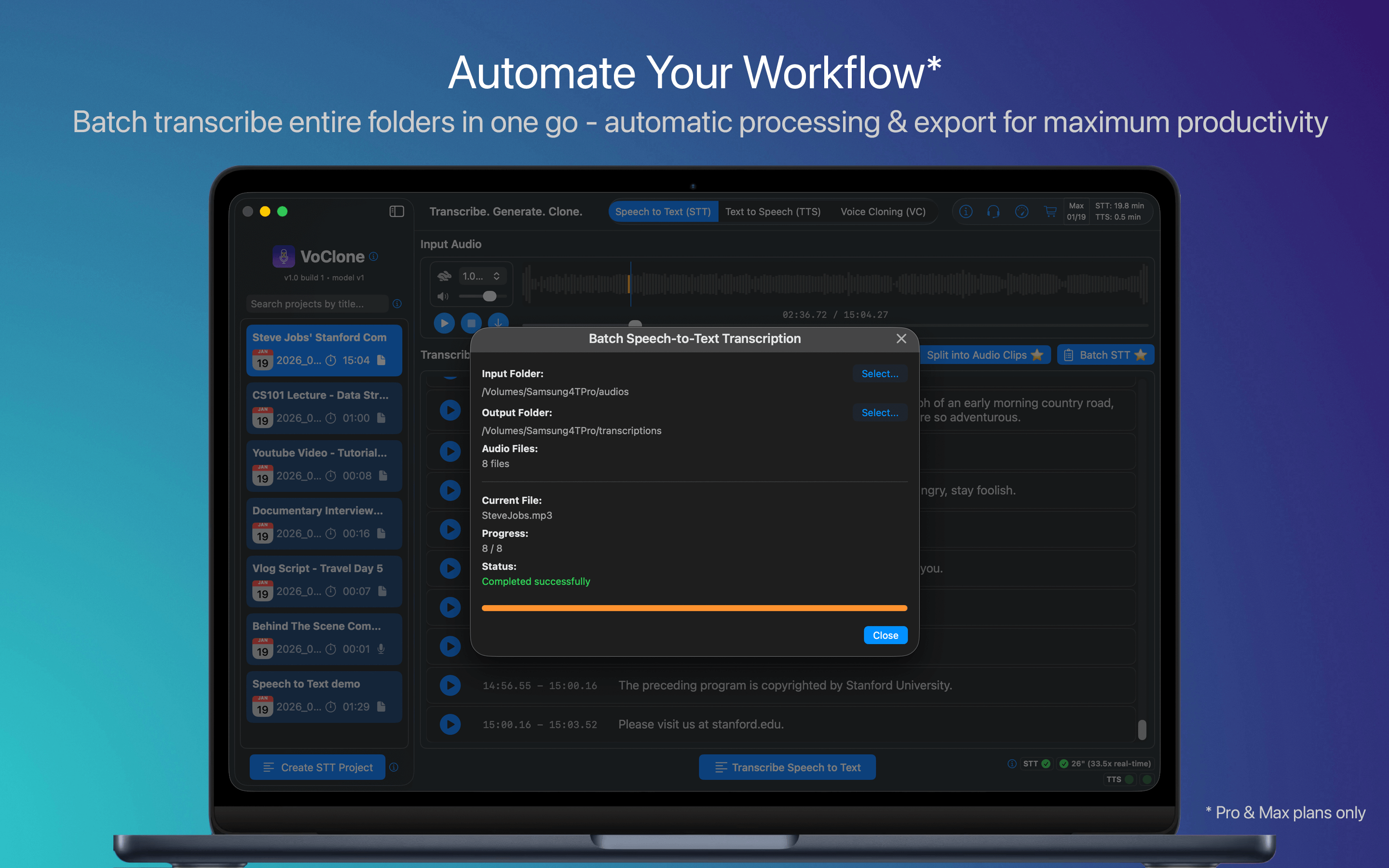Screen dimensions: 1389x868
Task: Play the input audio
Action: (444, 323)
